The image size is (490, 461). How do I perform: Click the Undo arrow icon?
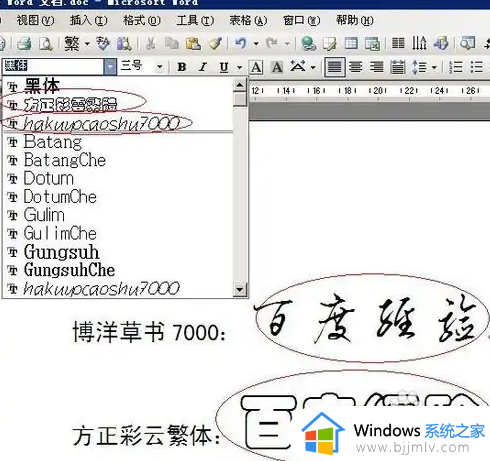coord(241,44)
